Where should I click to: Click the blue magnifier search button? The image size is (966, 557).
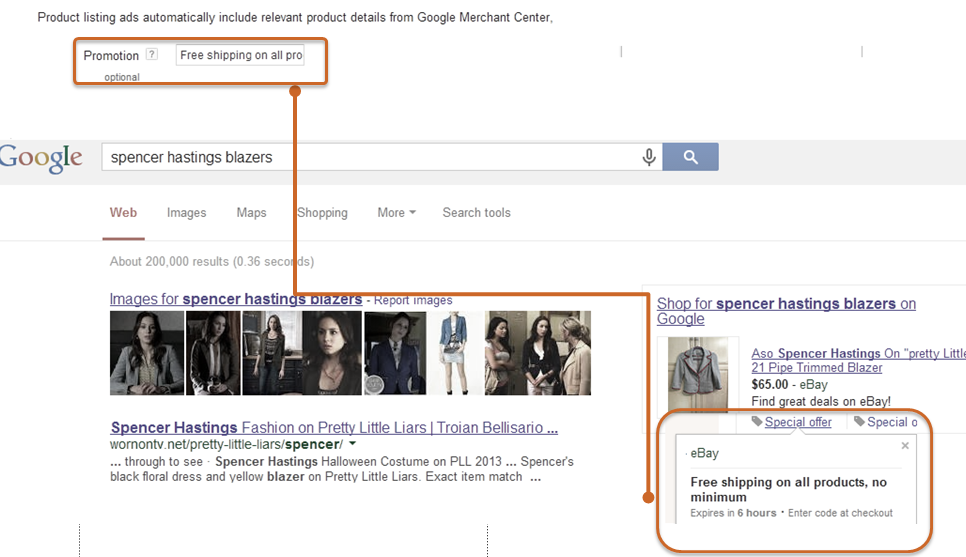[691, 157]
